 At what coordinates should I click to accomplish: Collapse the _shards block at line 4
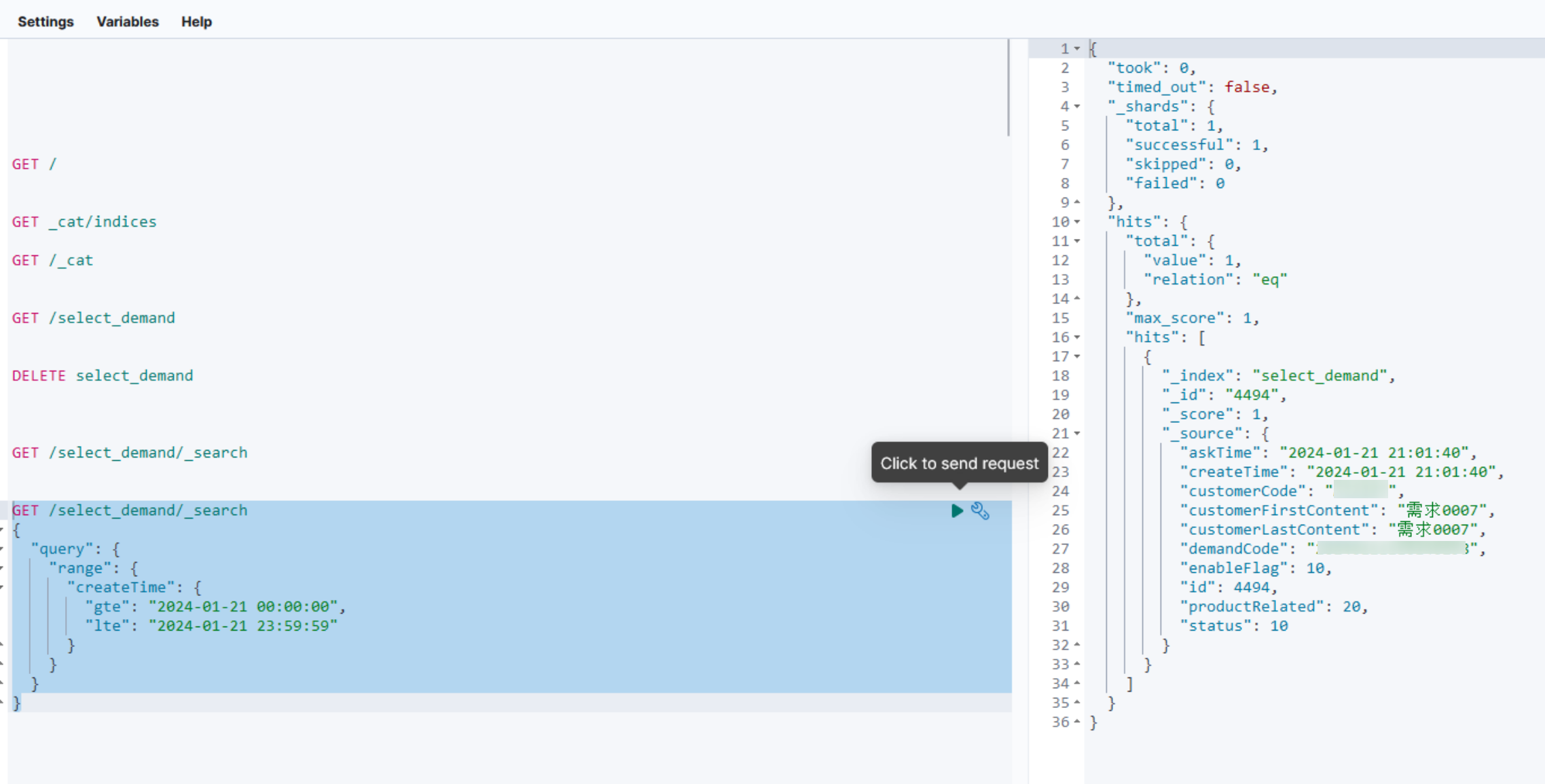1077,107
